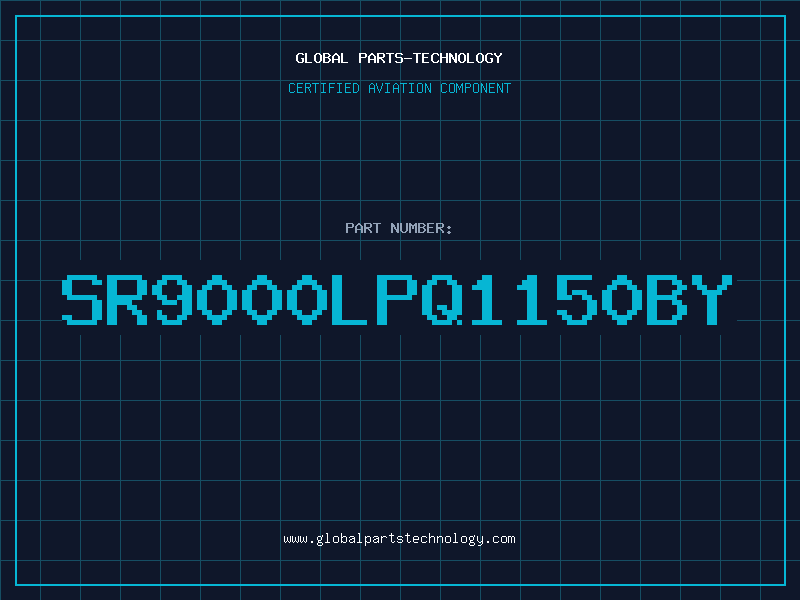Select the word NUMBER: in the label
Screen dimensions: 800x600
[421, 228]
